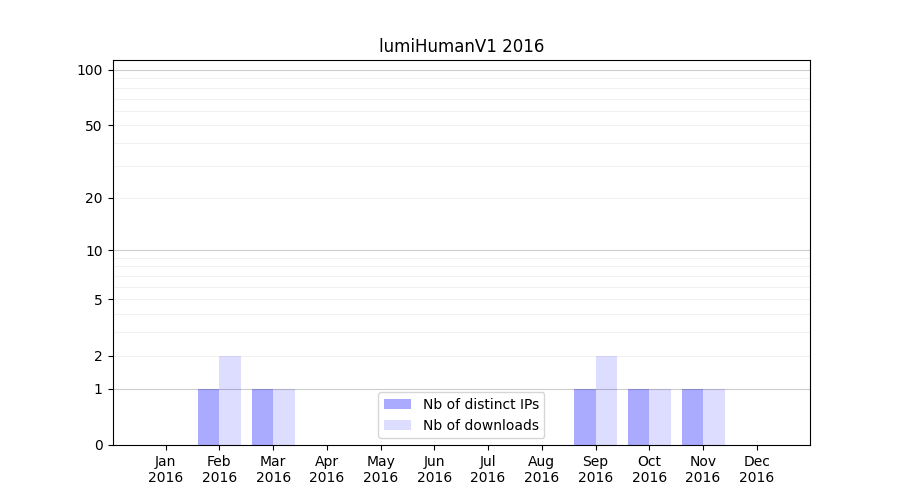Select the Dec 2016 x-axis label
The image size is (900, 500).
tap(756, 469)
